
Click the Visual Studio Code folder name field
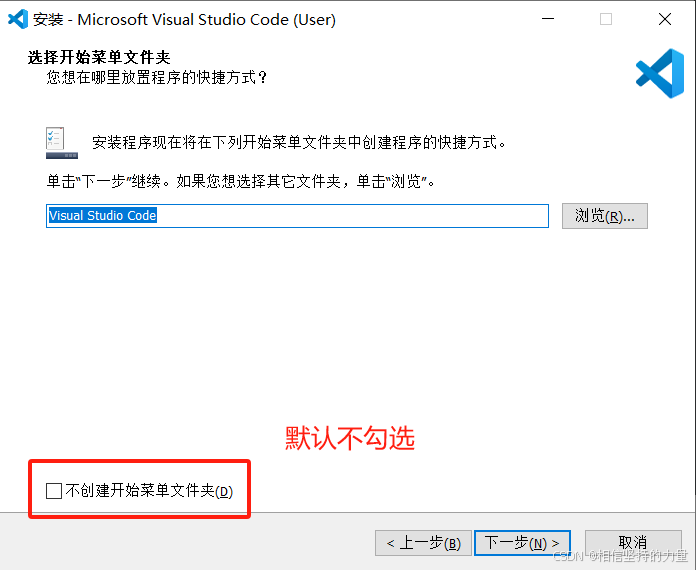(x=297, y=216)
